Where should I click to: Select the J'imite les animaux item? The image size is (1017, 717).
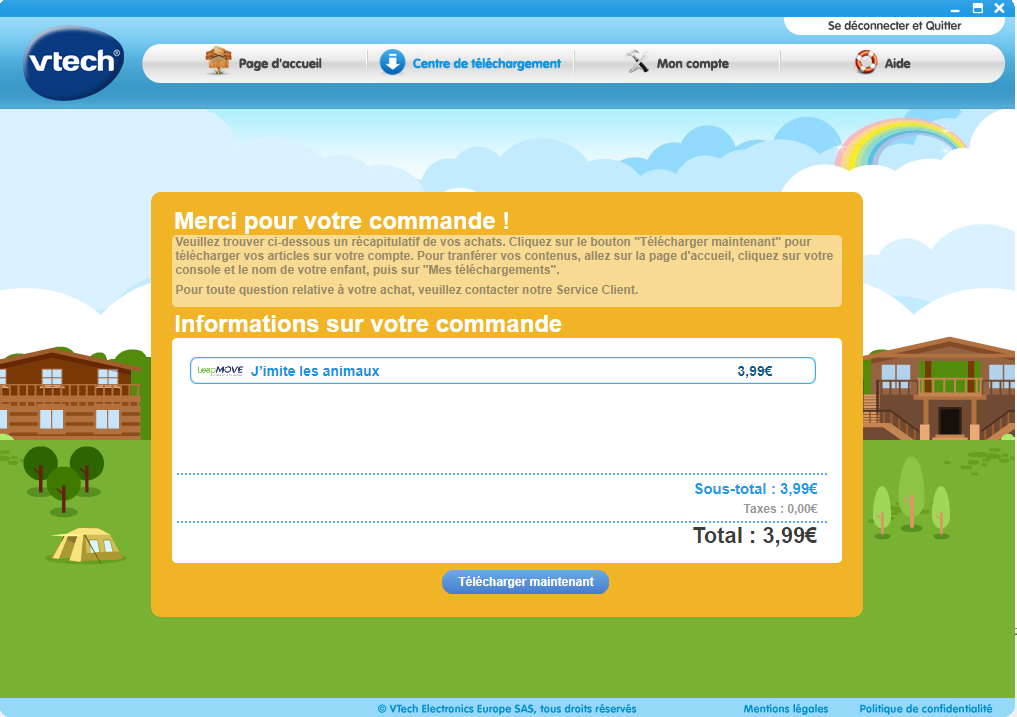click(x=503, y=371)
